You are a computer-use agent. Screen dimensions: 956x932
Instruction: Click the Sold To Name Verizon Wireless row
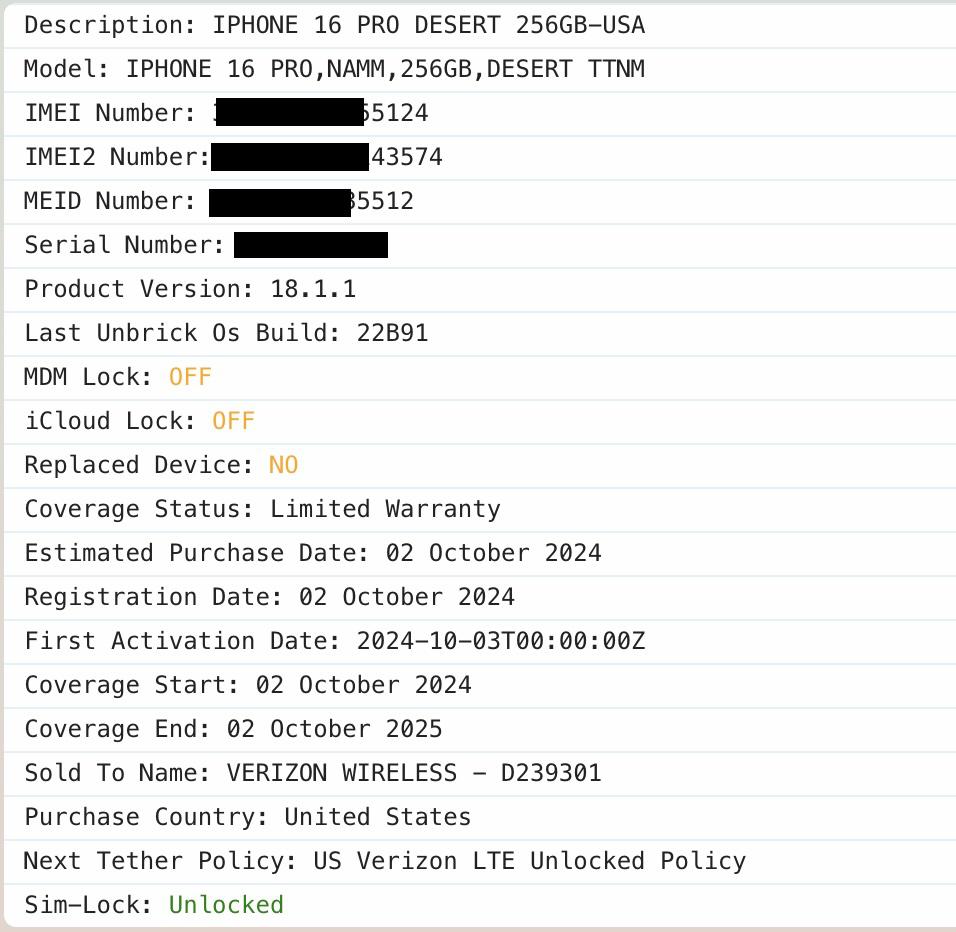[x=313, y=773]
